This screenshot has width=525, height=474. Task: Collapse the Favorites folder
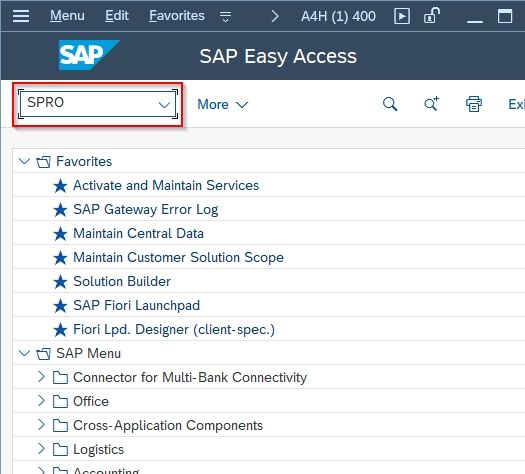[x=24, y=161]
